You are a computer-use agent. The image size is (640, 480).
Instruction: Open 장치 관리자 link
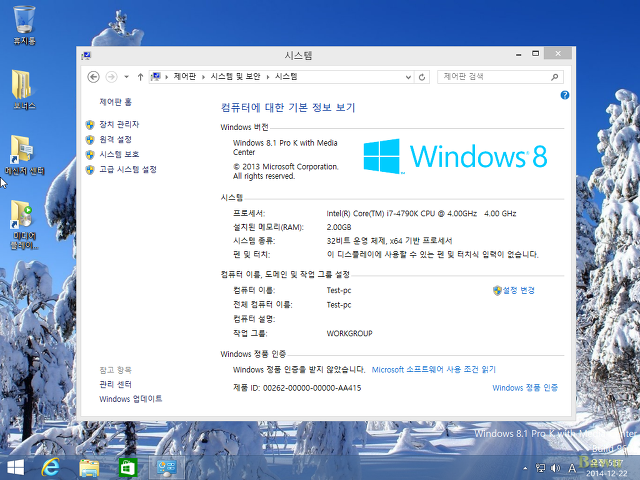(x=119, y=124)
